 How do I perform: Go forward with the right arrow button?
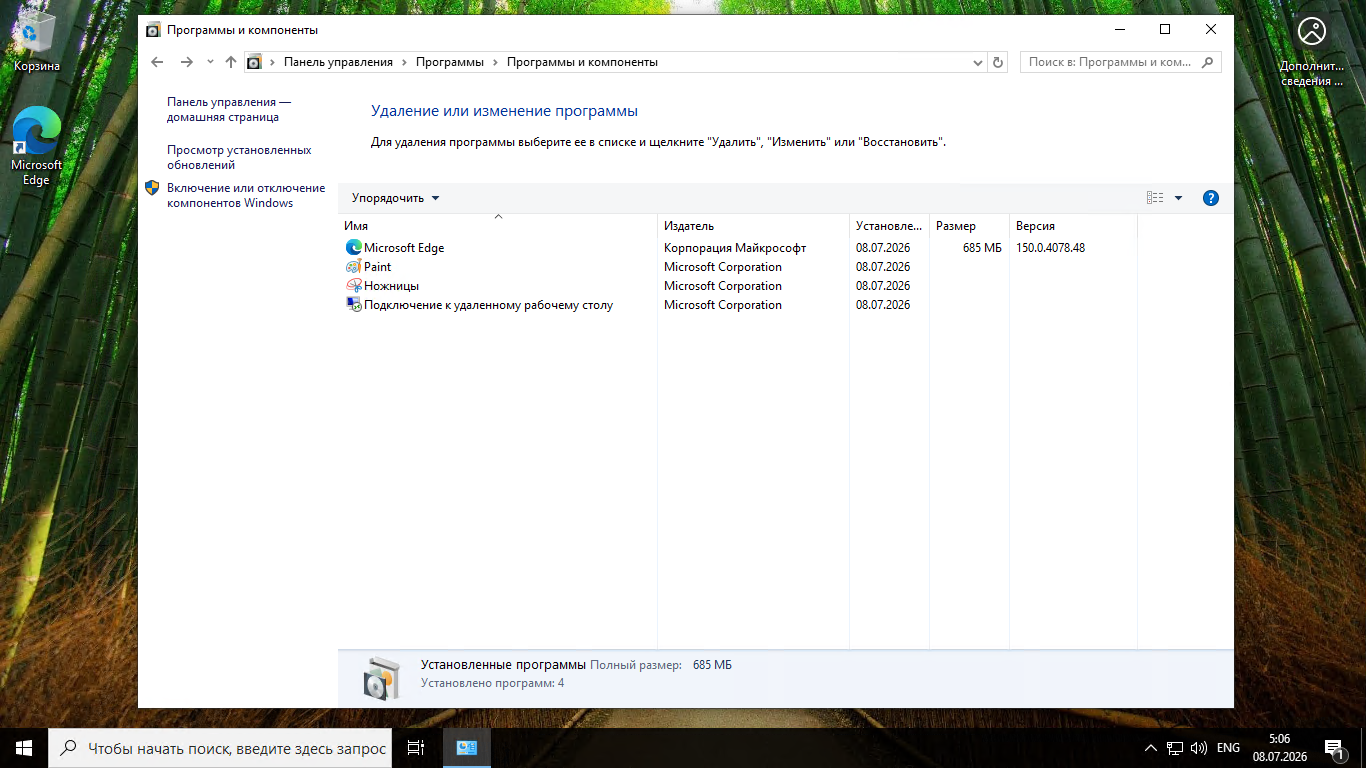(x=186, y=62)
